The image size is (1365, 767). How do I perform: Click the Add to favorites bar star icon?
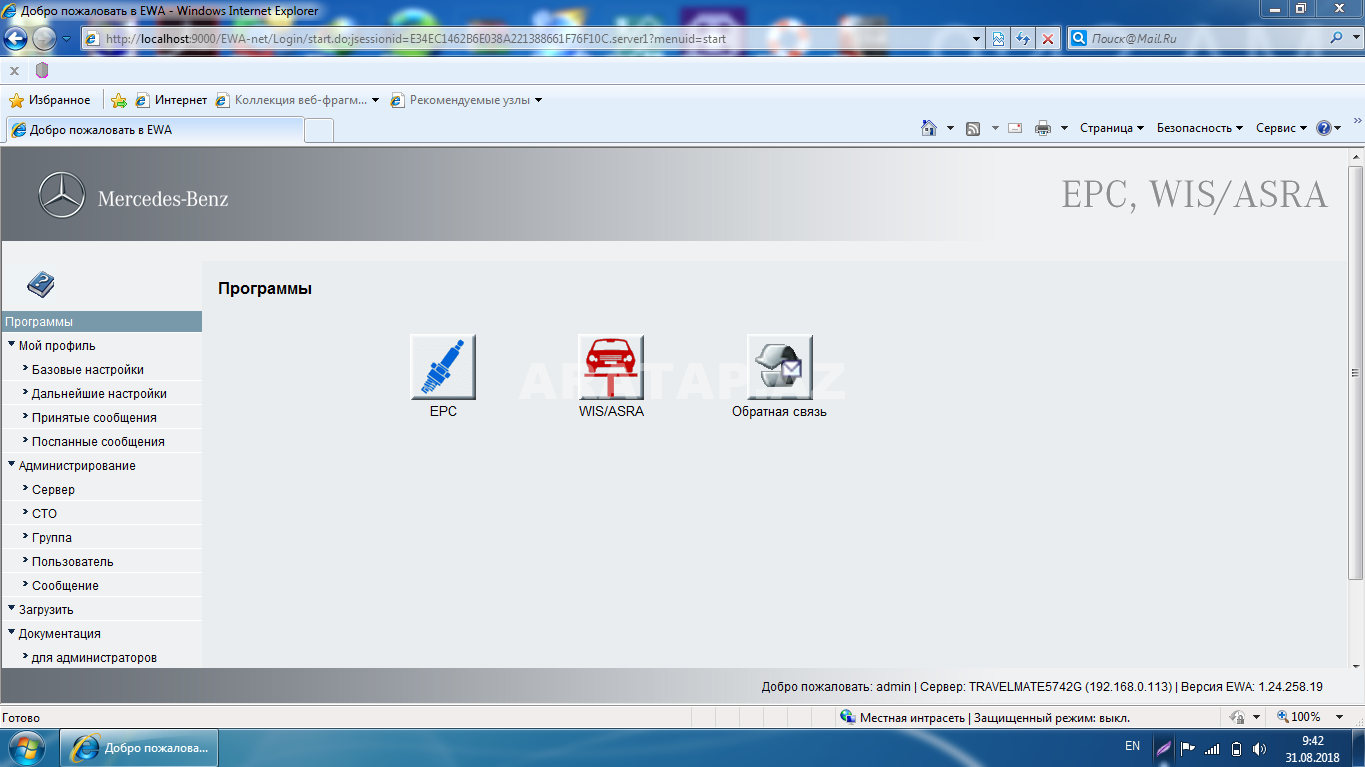click(119, 100)
